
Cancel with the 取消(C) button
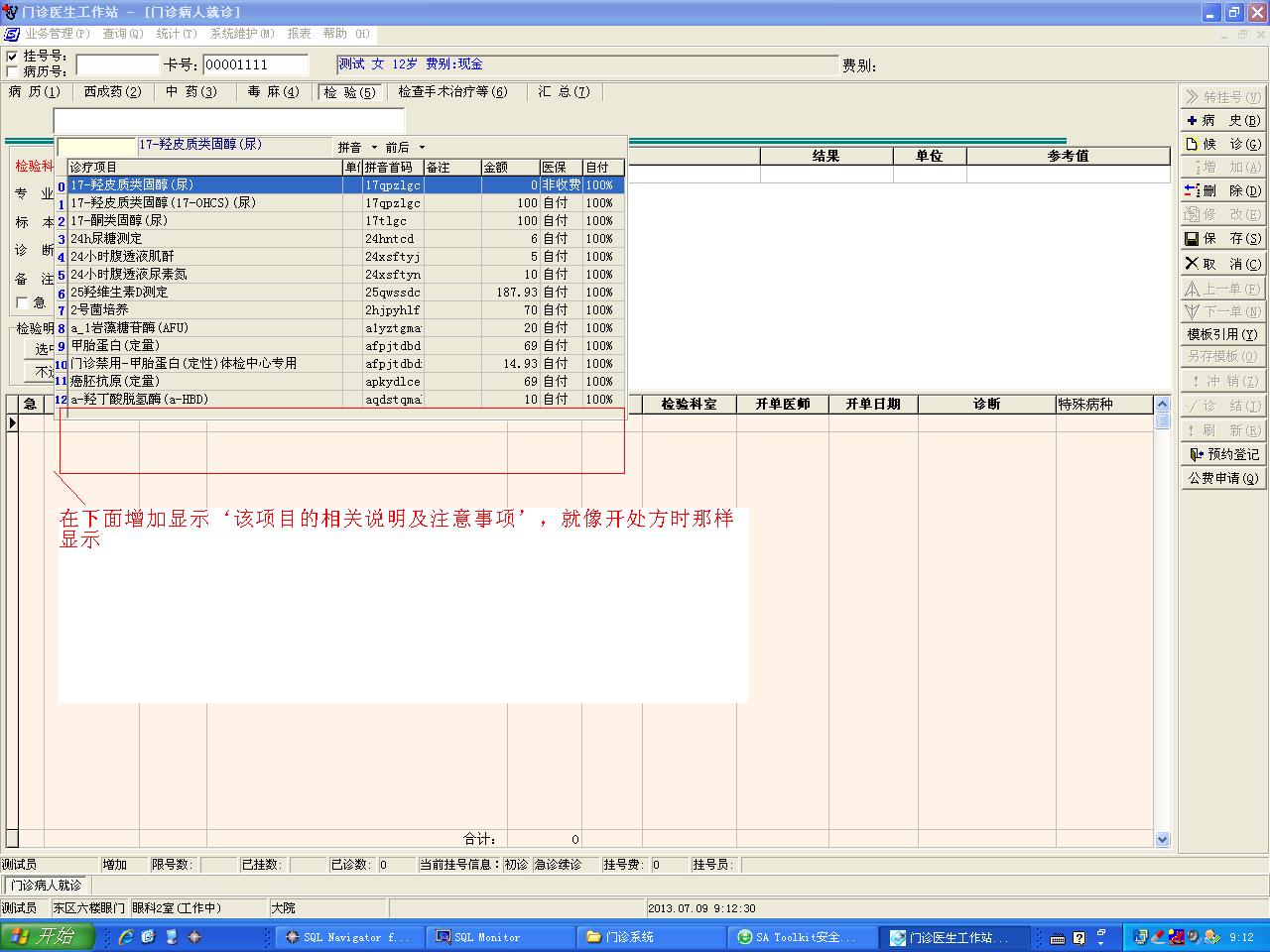(x=1222, y=264)
